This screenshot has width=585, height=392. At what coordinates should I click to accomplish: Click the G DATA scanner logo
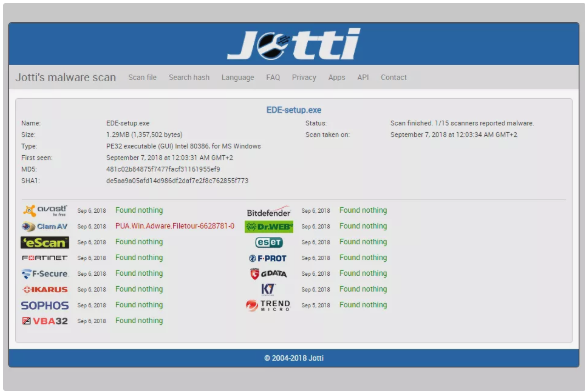pos(269,274)
